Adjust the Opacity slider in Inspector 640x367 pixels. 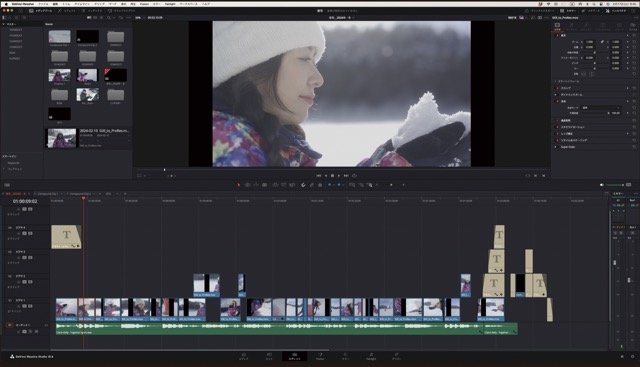point(594,113)
